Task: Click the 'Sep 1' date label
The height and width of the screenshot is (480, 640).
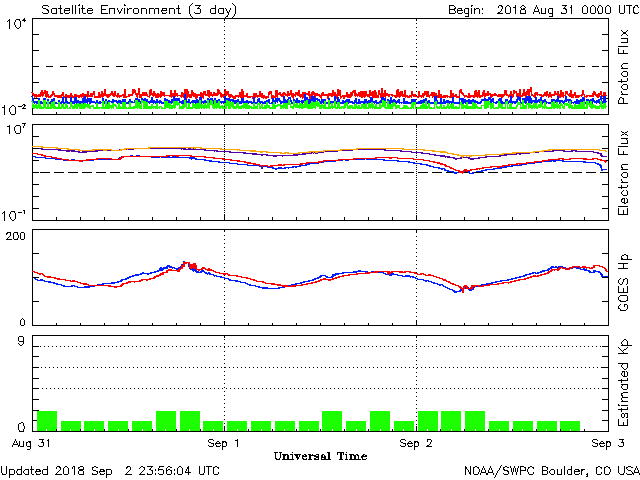Action: tap(223, 443)
